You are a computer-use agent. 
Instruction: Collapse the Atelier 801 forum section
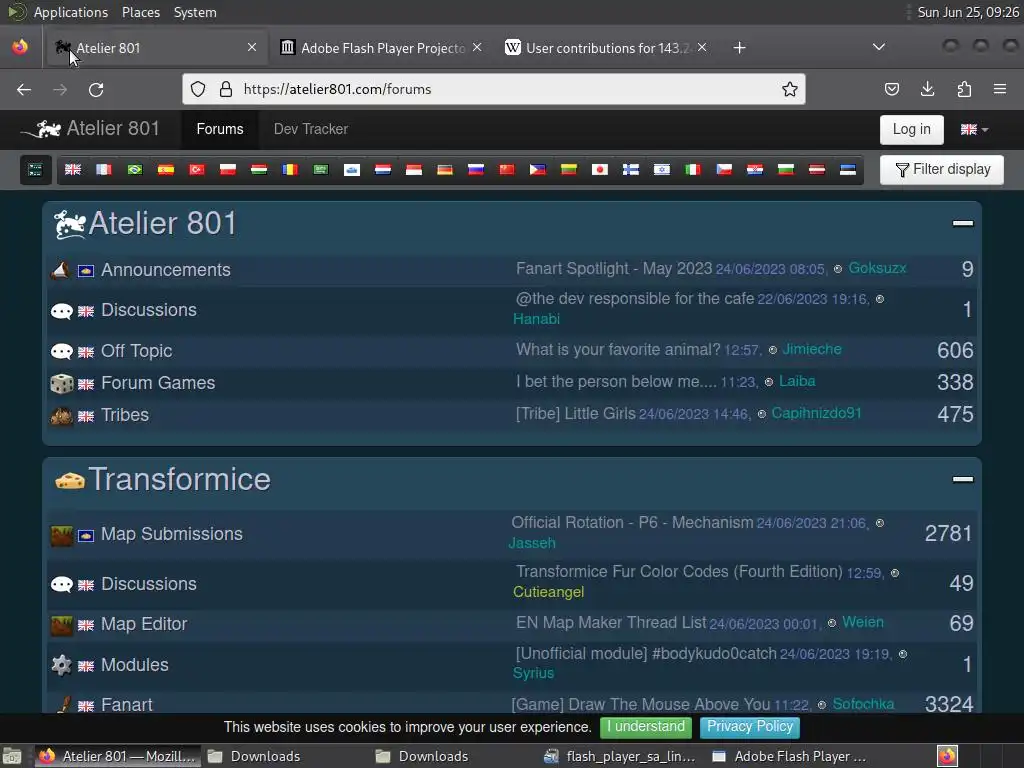(963, 223)
